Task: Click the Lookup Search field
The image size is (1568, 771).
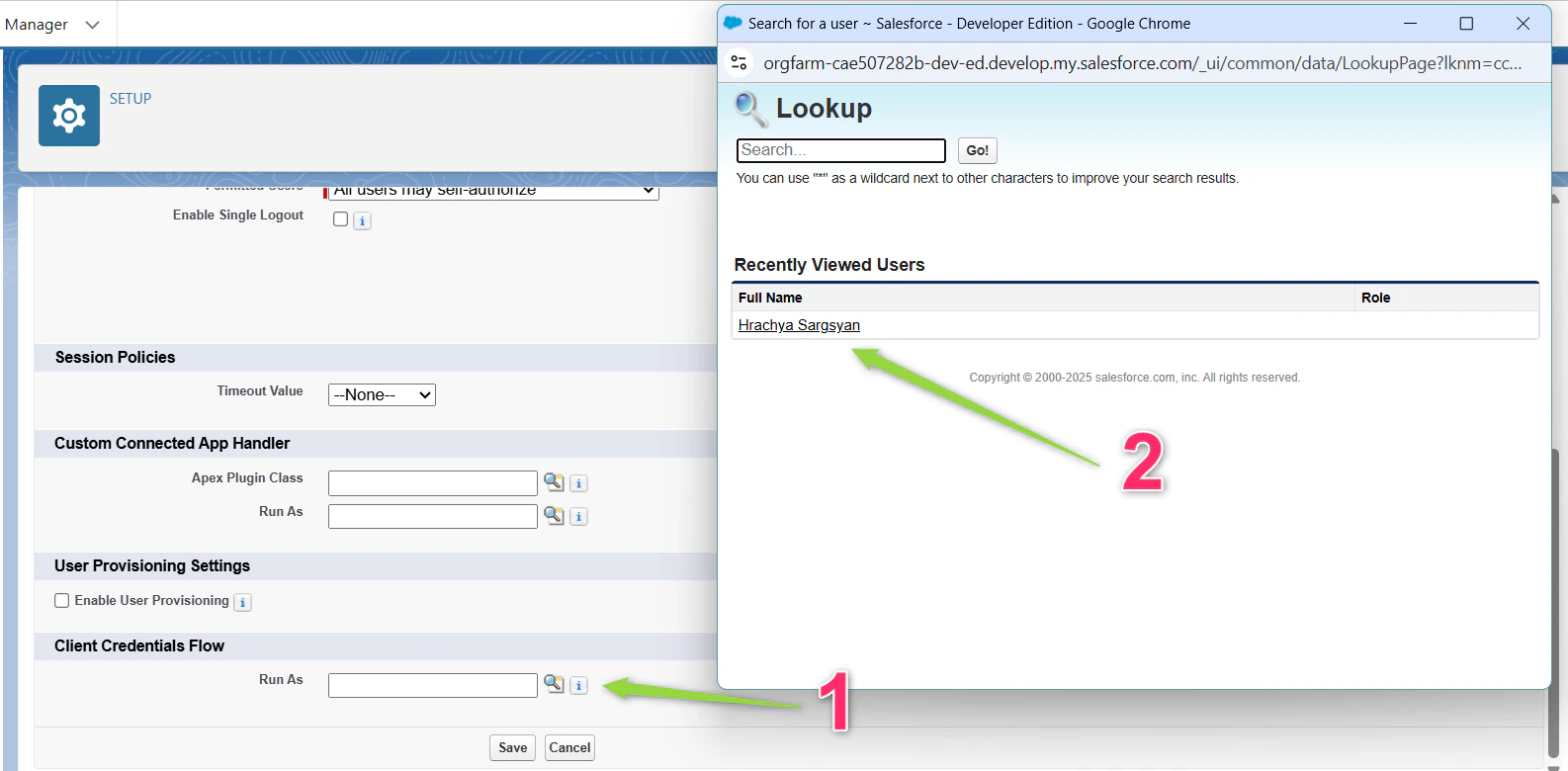Action: [841, 150]
